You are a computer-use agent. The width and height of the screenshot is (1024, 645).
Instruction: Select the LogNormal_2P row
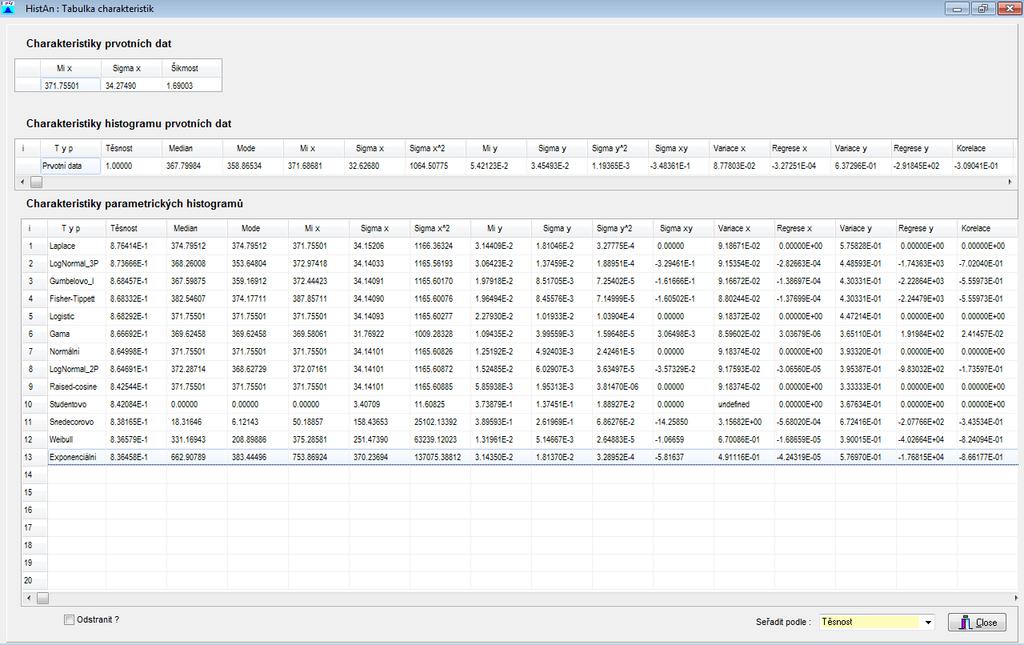click(520, 370)
